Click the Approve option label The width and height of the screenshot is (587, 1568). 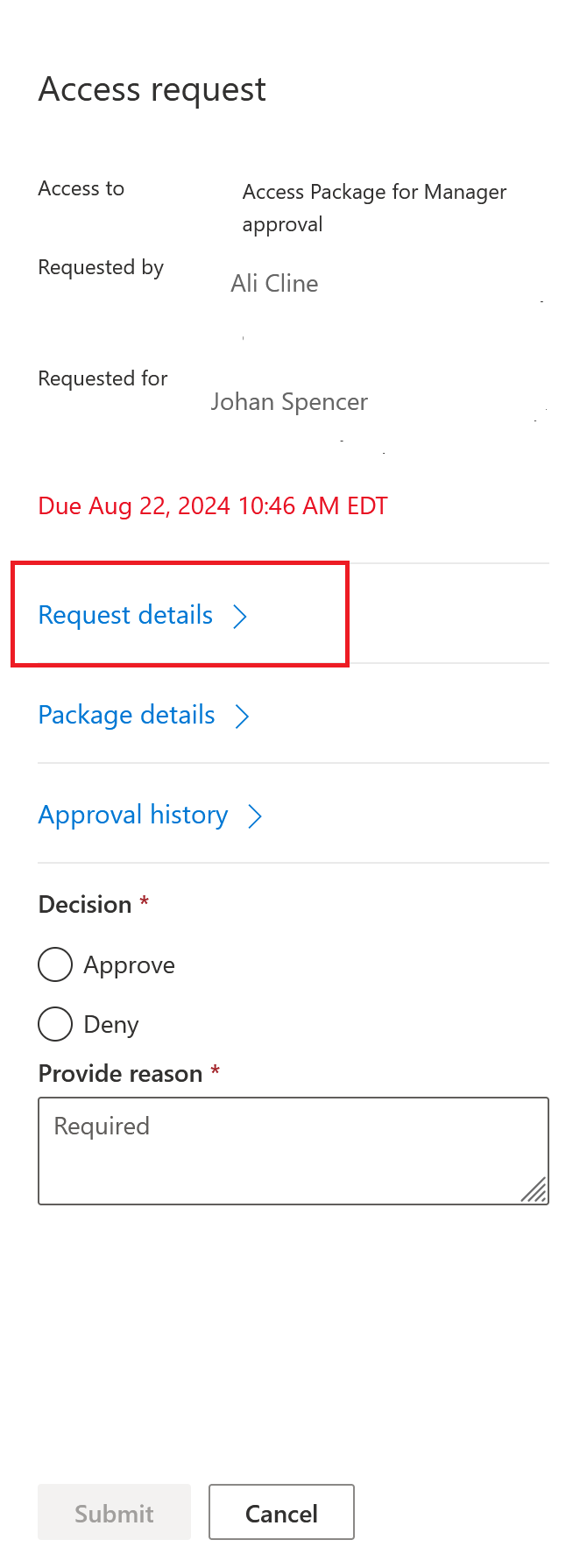click(x=129, y=965)
